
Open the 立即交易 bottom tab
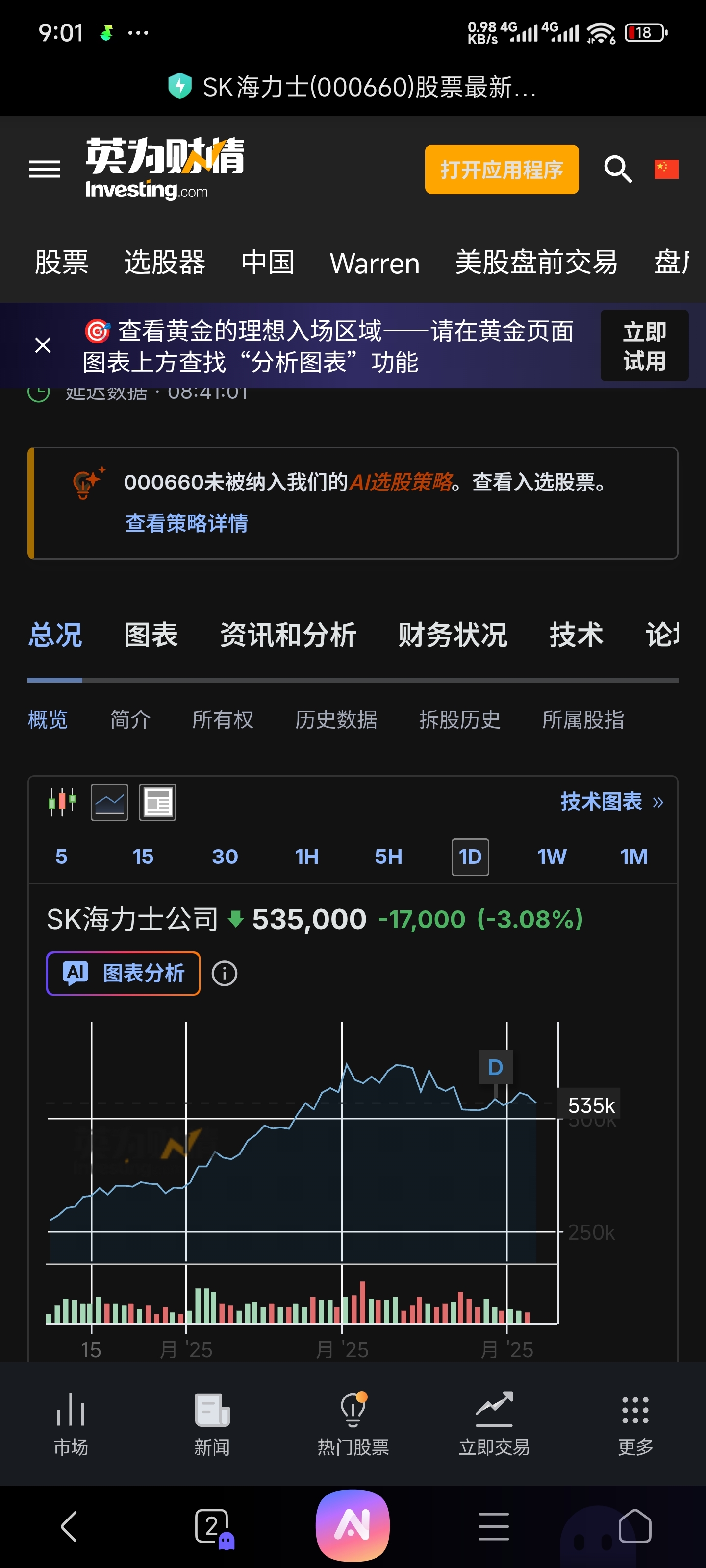coord(494,1424)
